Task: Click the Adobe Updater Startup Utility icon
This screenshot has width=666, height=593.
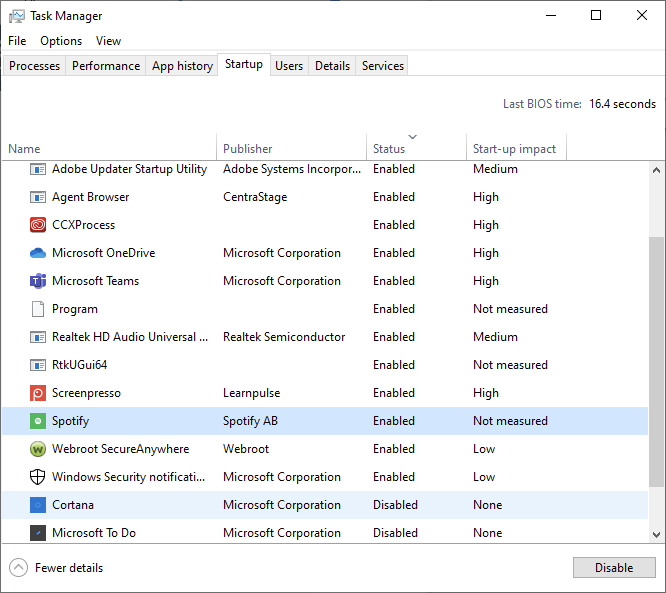Action: 38,169
